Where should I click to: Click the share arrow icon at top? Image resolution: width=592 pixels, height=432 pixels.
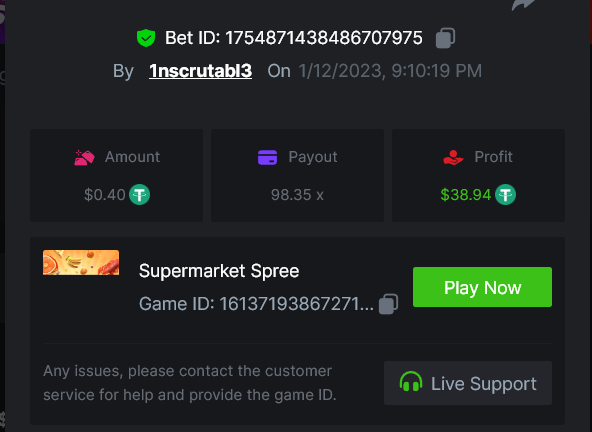523,5
